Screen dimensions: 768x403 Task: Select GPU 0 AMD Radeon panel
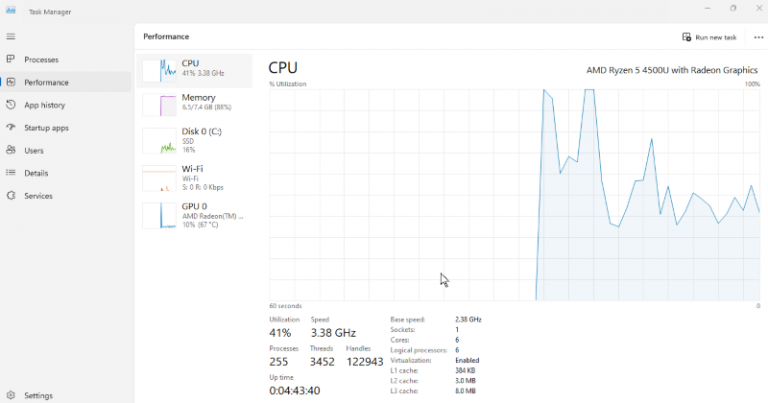click(x=195, y=215)
